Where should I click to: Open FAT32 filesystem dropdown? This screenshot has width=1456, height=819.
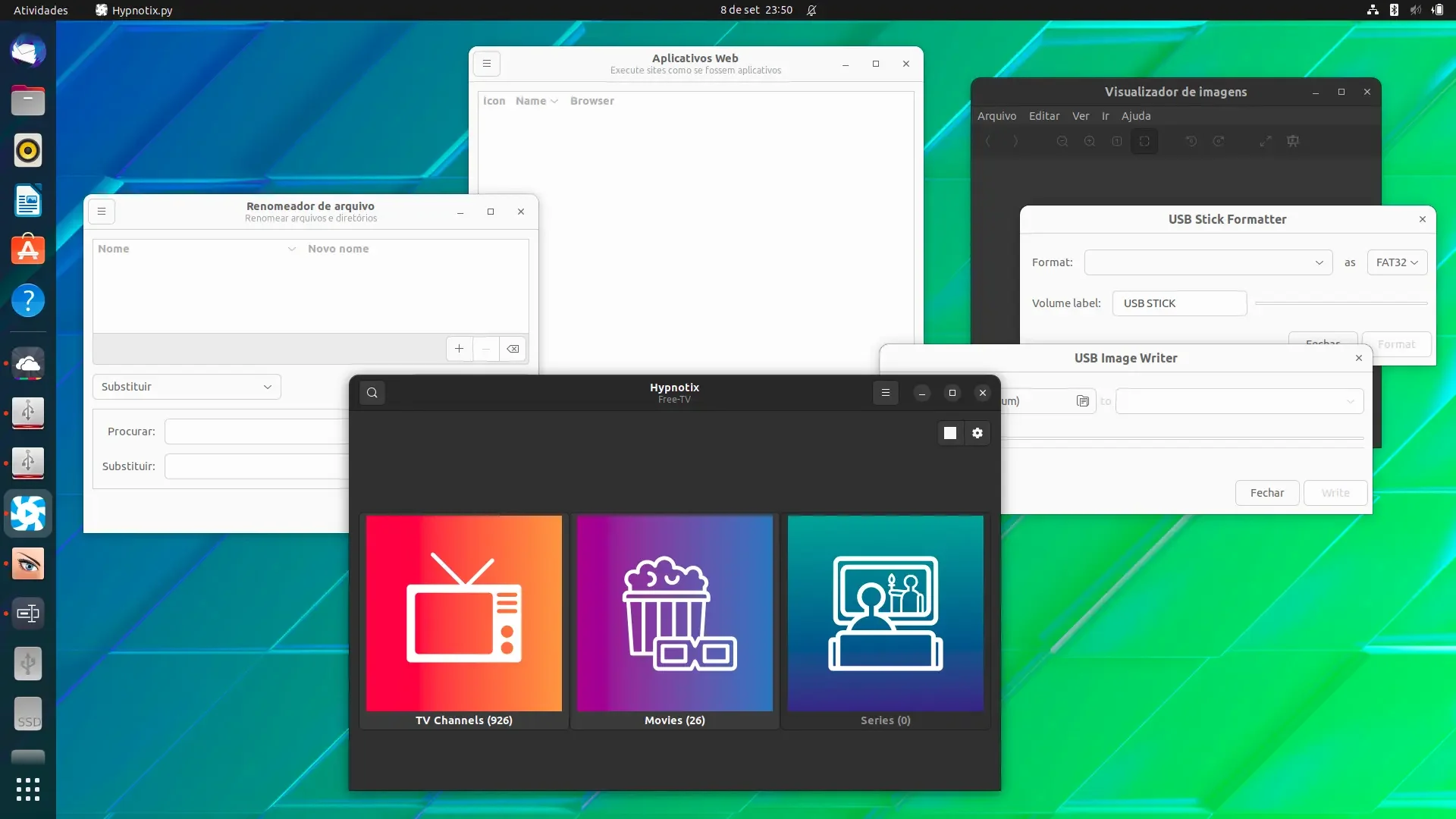click(x=1397, y=262)
